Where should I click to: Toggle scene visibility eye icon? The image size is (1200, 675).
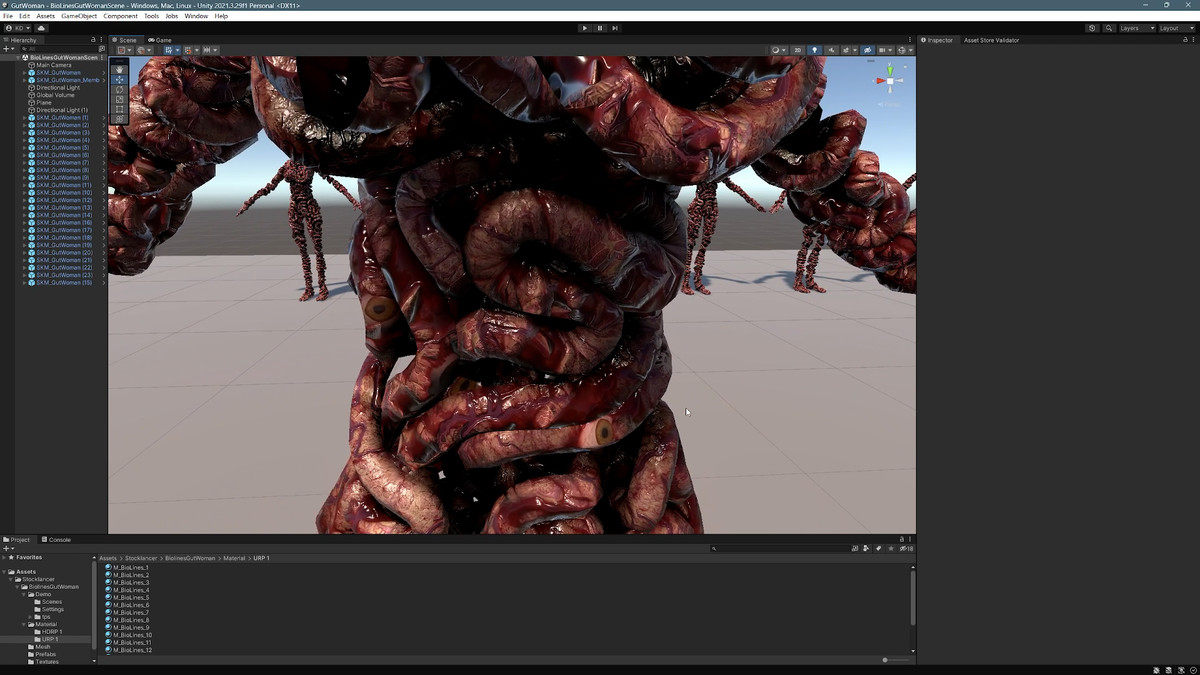tap(867, 50)
